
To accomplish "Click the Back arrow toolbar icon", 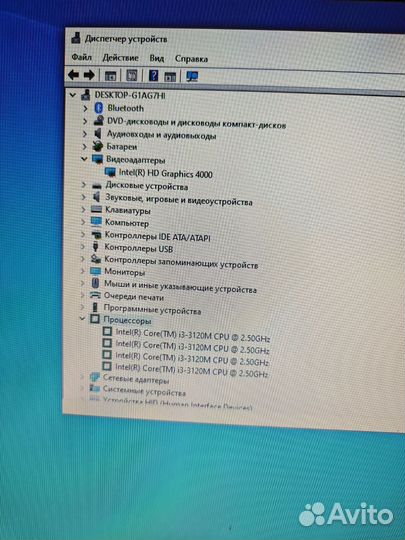I will coord(73,75).
